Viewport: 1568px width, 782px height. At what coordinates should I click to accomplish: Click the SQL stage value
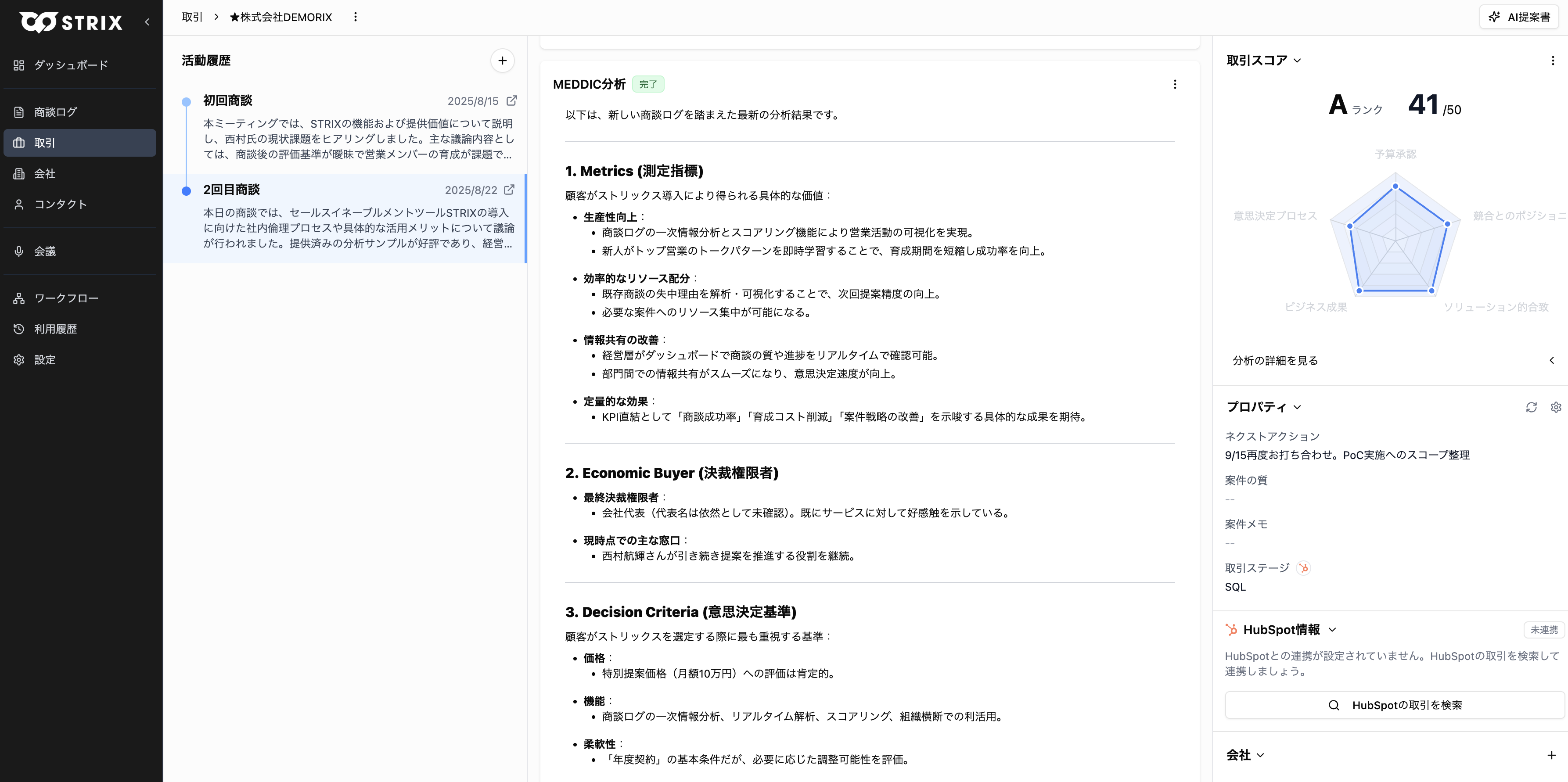tap(1235, 587)
